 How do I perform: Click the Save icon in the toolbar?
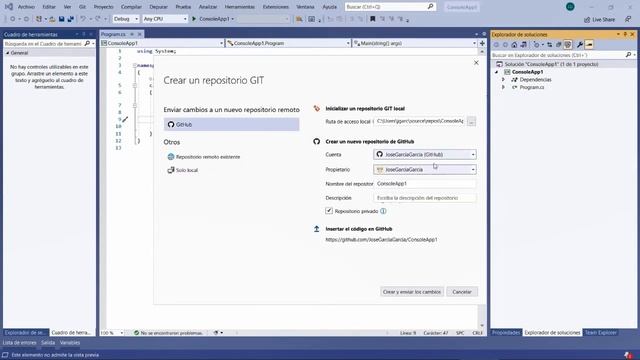point(62,19)
